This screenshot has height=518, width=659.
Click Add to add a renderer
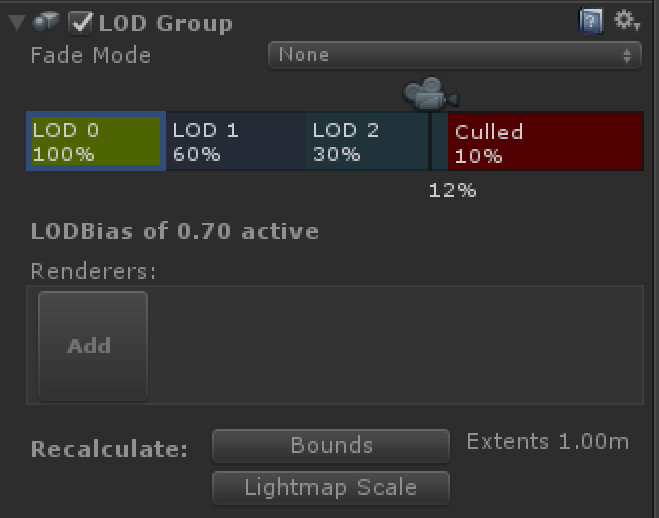(x=92, y=346)
